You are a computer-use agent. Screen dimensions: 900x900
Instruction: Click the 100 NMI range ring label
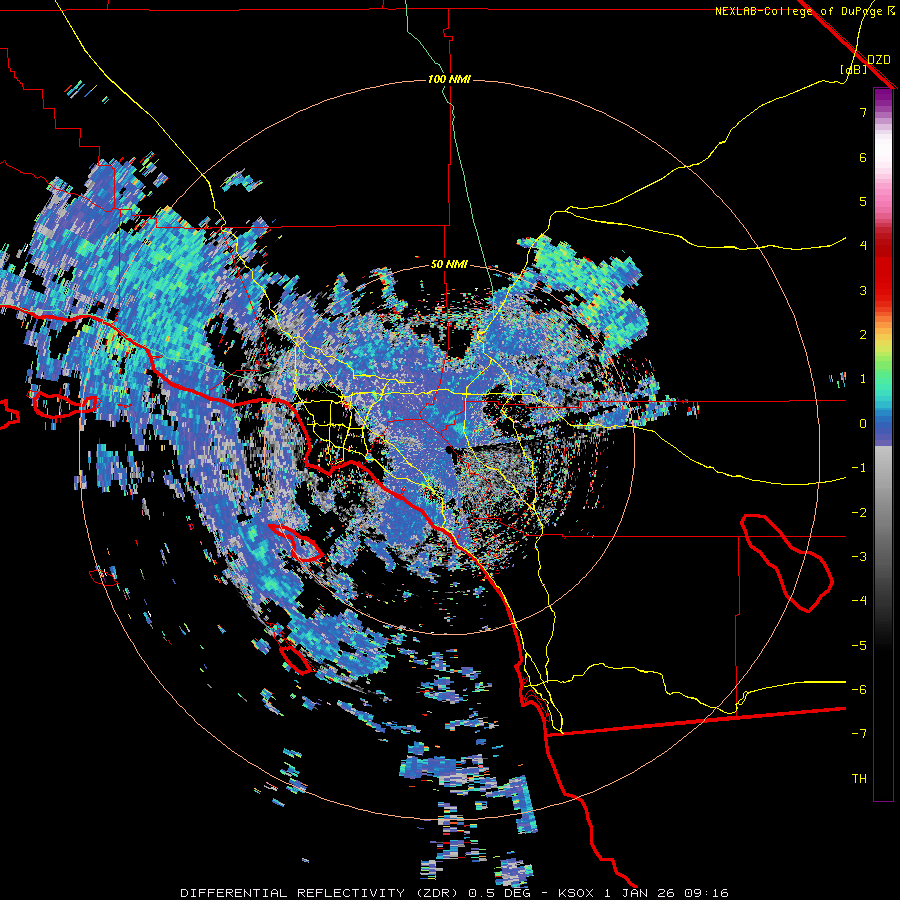pos(449,79)
